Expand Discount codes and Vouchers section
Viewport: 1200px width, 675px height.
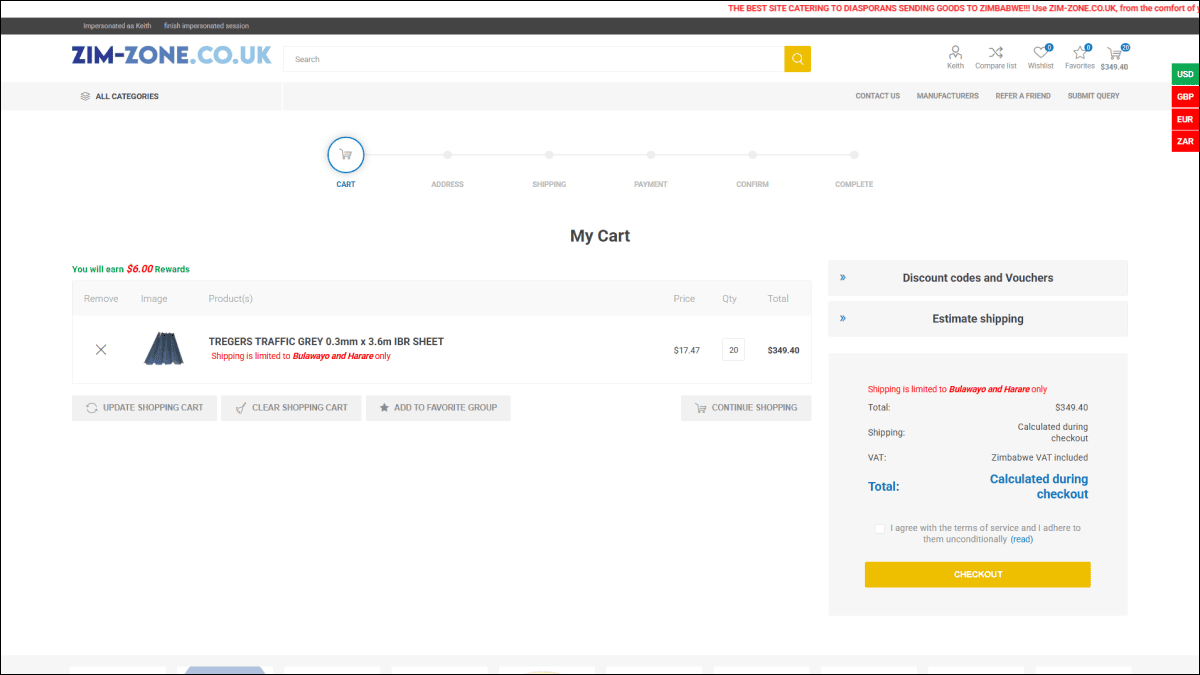[x=978, y=278]
